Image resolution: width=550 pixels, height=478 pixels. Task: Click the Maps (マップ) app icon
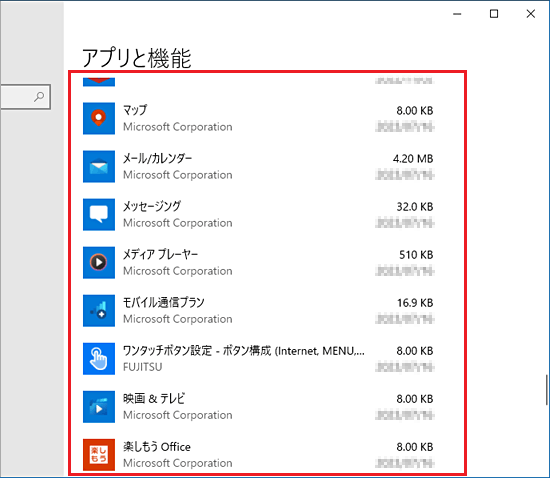99,119
